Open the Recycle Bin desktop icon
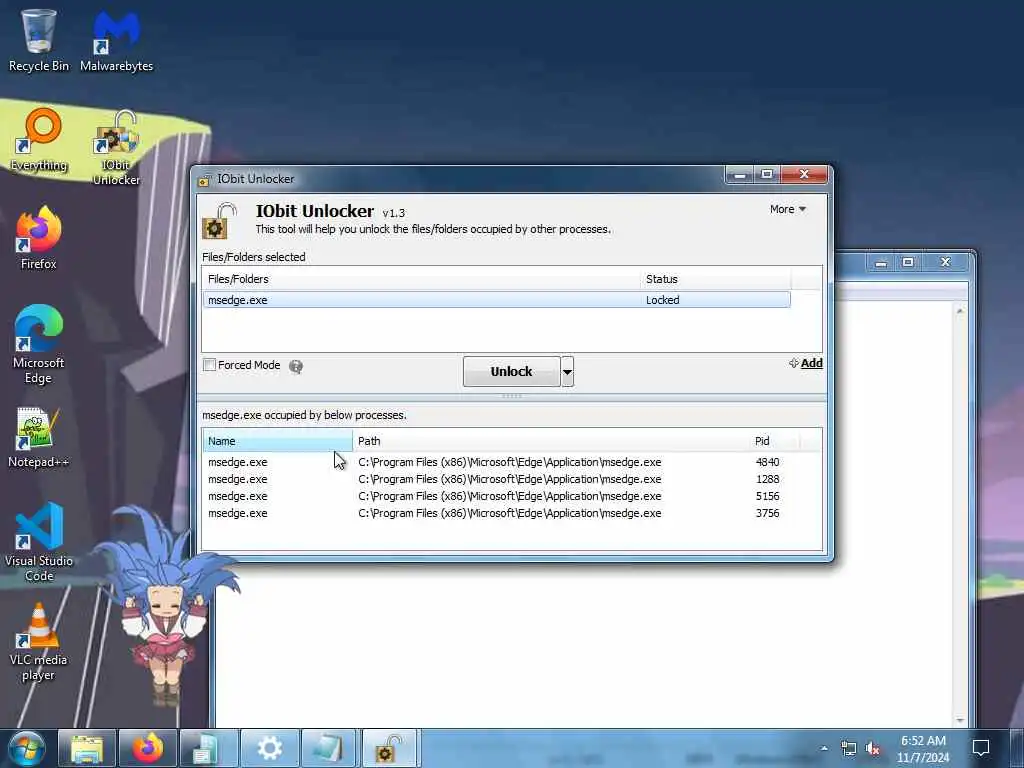The height and width of the screenshot is (768, 1024). coord(39,40)
